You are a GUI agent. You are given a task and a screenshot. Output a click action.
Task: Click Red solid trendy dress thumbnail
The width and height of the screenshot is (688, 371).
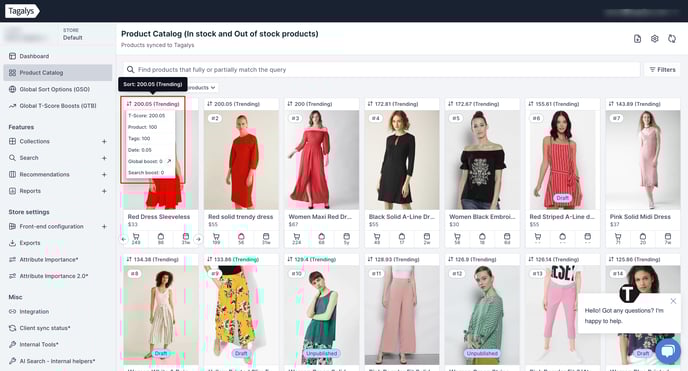click(241, 160)
